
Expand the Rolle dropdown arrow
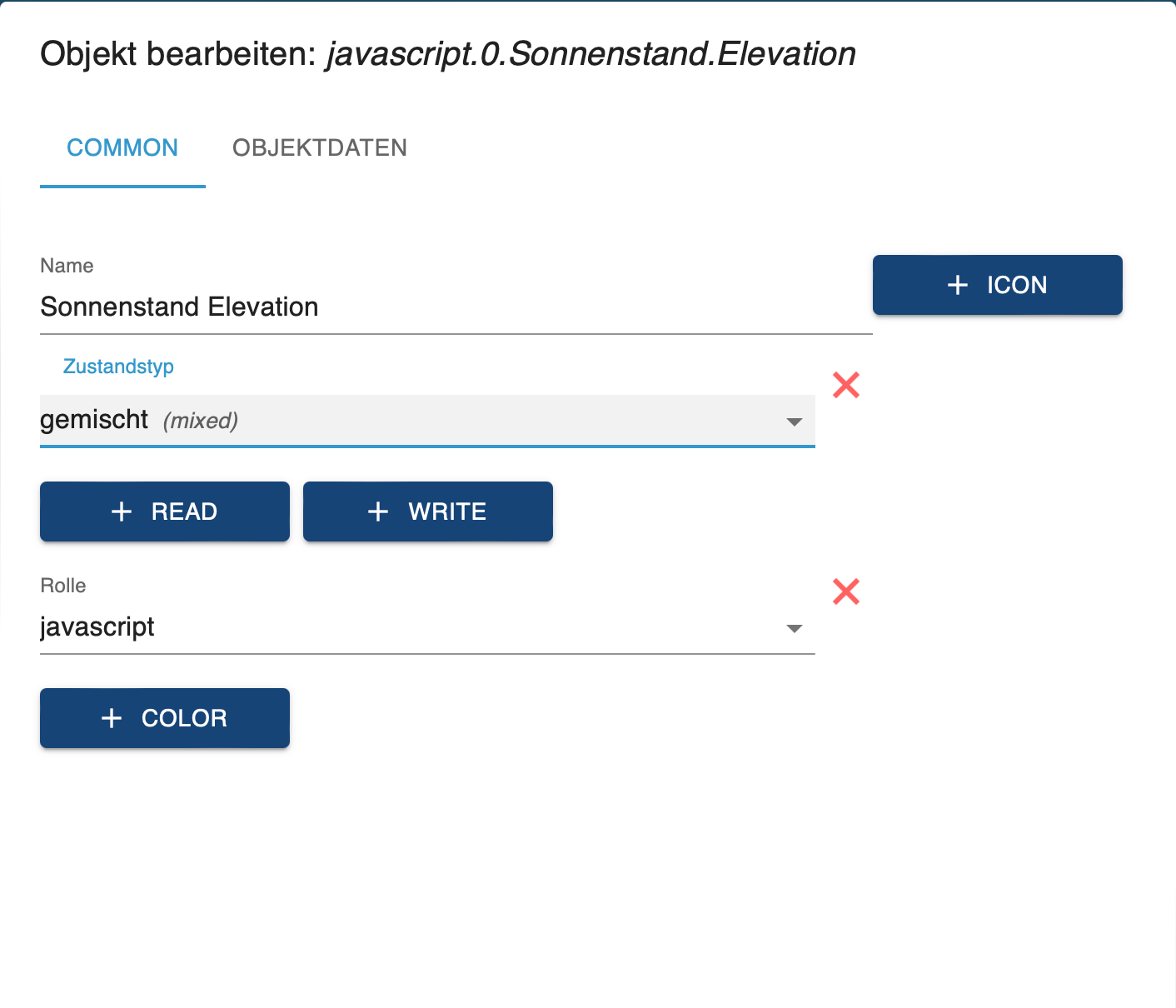[795, 628]
